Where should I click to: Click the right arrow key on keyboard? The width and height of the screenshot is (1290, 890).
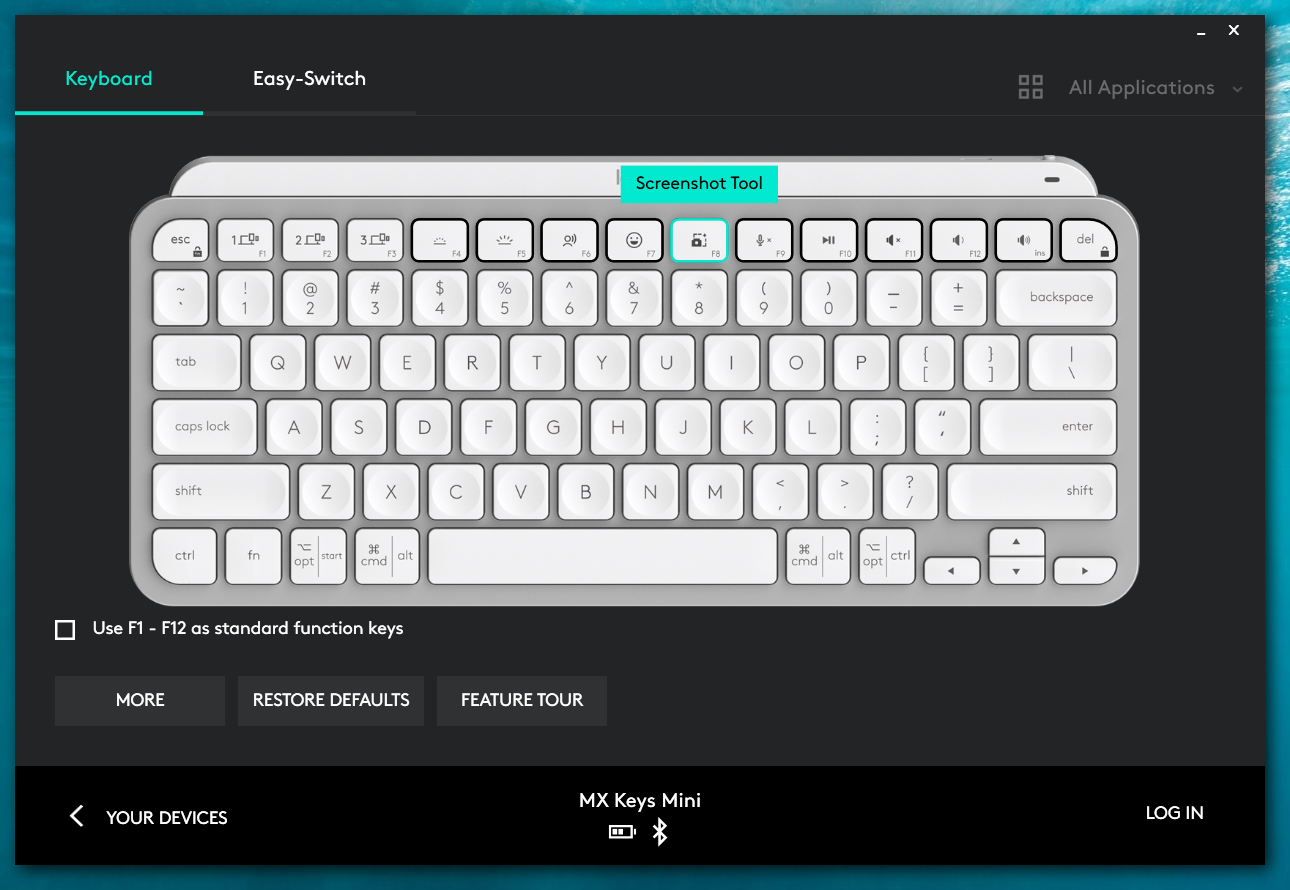(1086, 570)
